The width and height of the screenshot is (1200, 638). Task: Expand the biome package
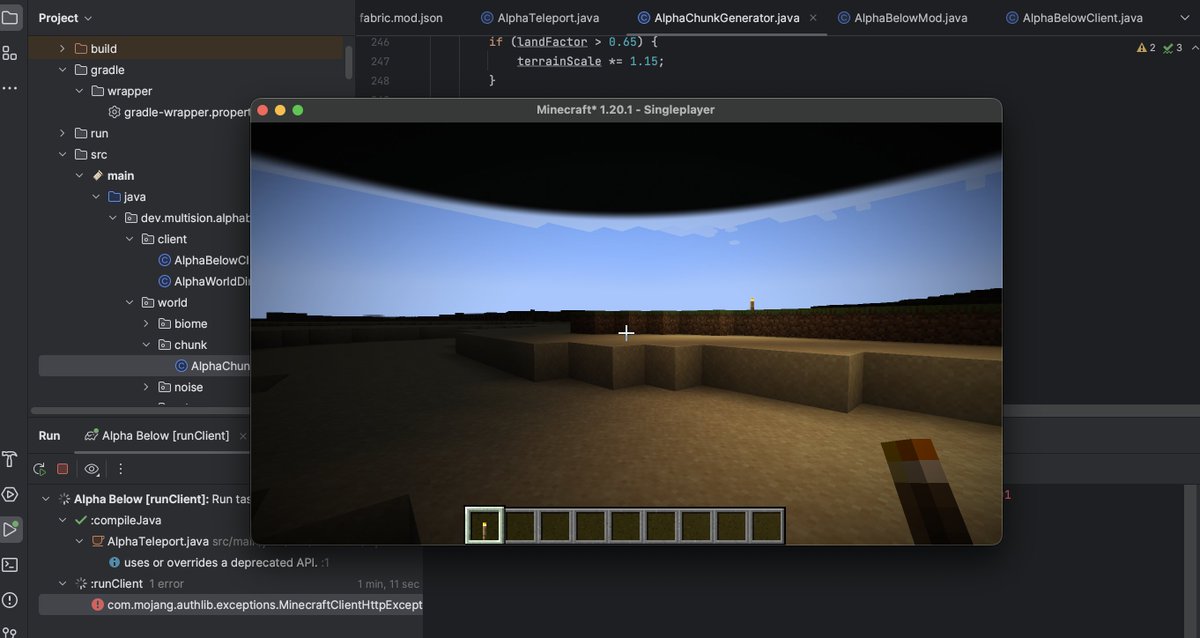click(x=147, y=324)
